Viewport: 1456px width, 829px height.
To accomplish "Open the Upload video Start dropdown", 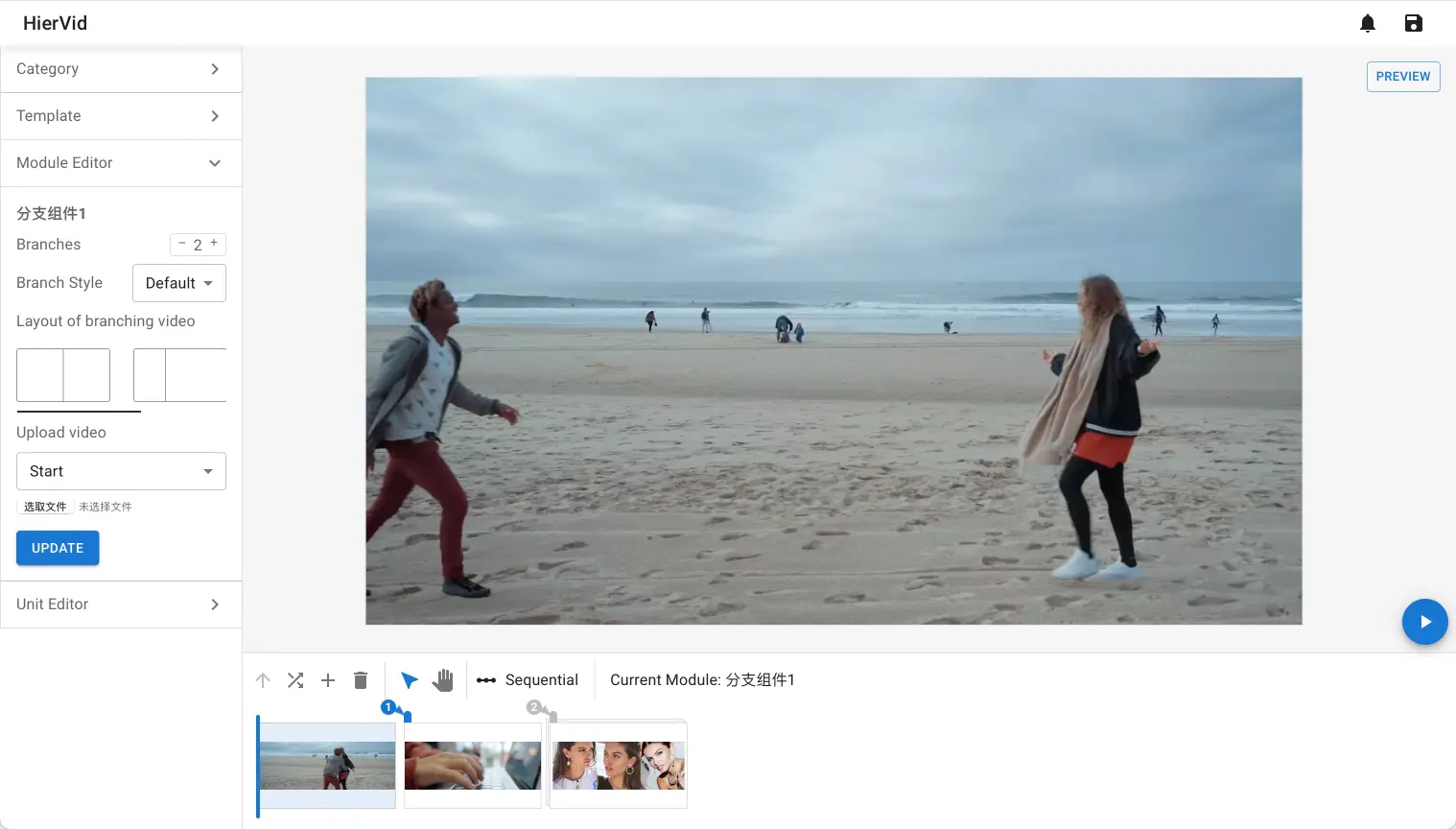I will click(121, 471).
